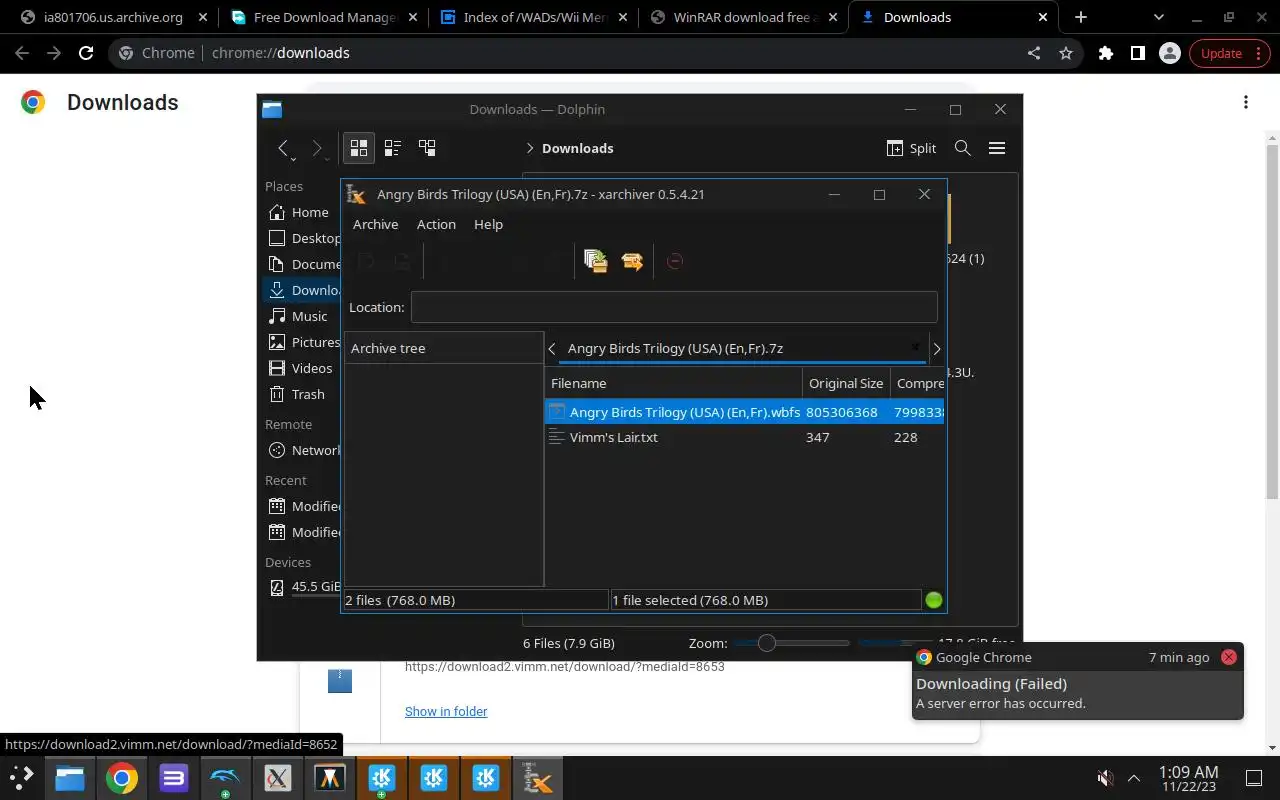Select Downloads in Dolphin Places
The image size is (1280, 800).
[x=300, y=290]
